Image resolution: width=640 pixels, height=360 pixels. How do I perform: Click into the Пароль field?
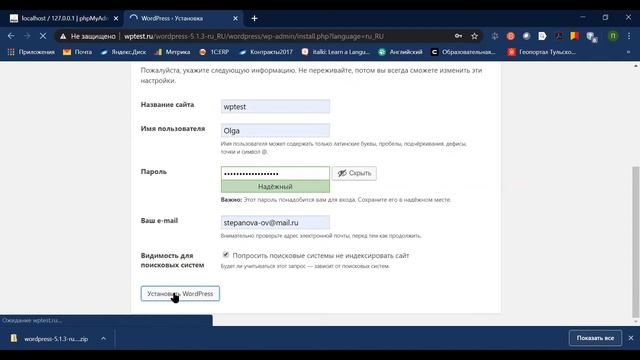pos(275,173)
